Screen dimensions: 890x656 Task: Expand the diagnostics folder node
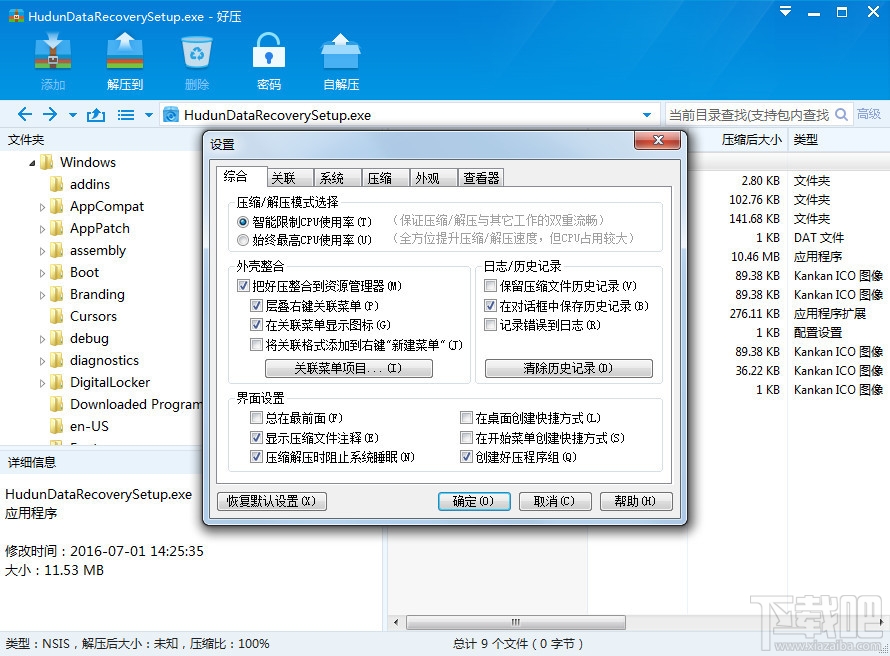(x=42, y=361)
